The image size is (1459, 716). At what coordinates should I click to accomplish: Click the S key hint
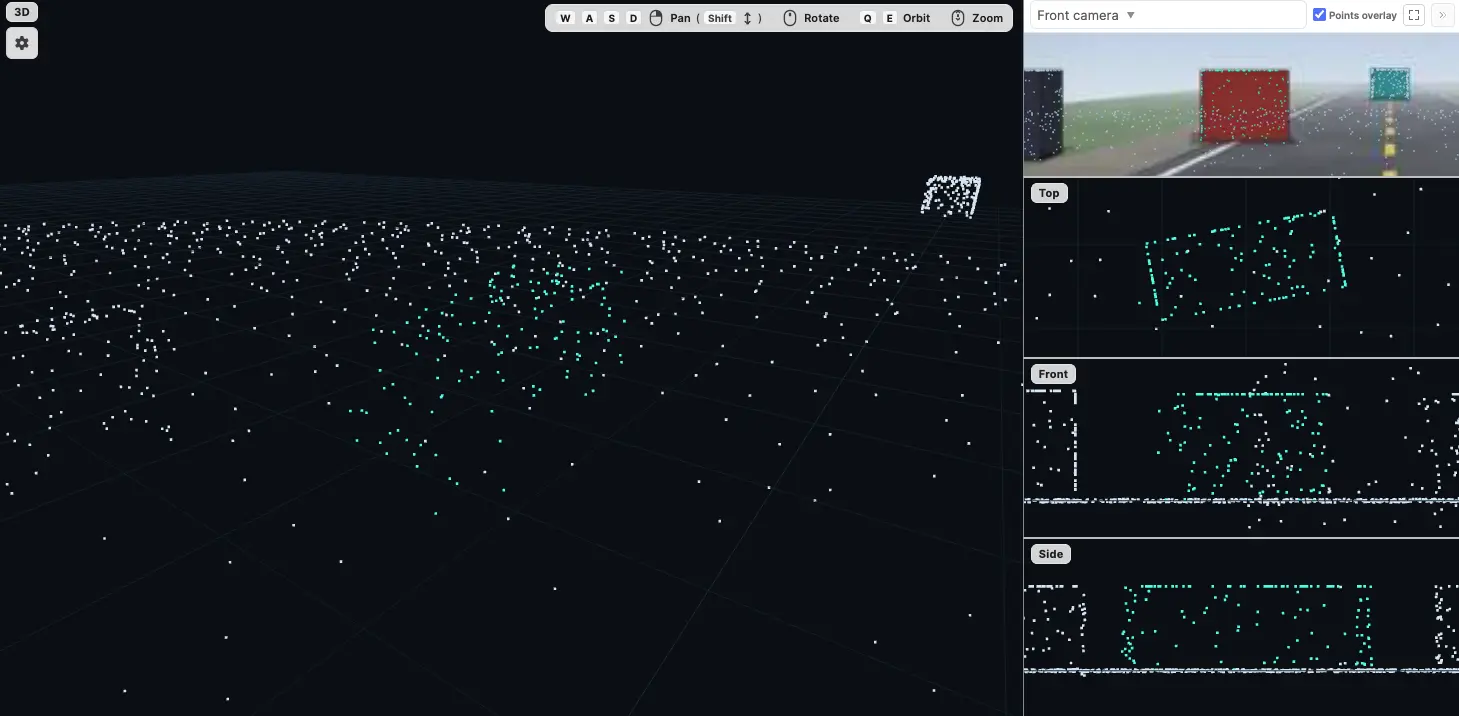point(612,18)
